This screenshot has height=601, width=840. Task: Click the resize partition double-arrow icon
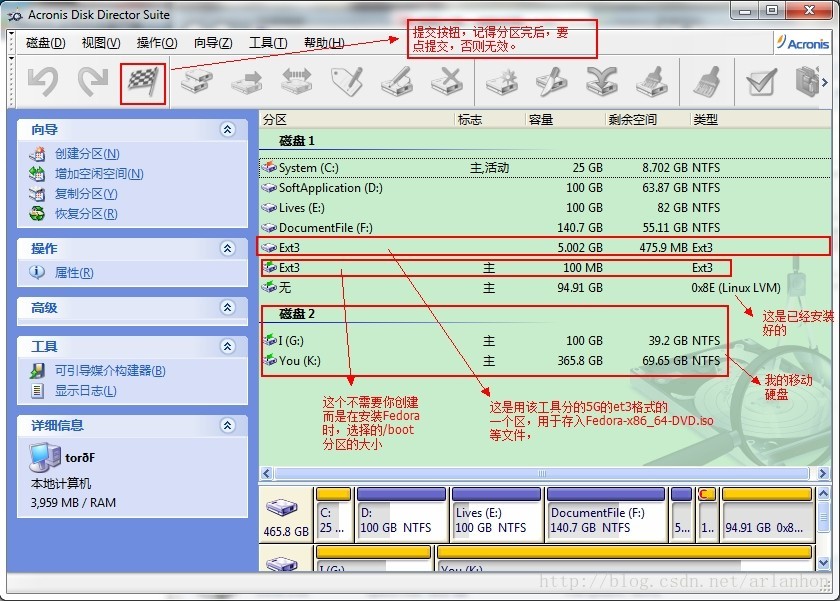click(297, 82)
